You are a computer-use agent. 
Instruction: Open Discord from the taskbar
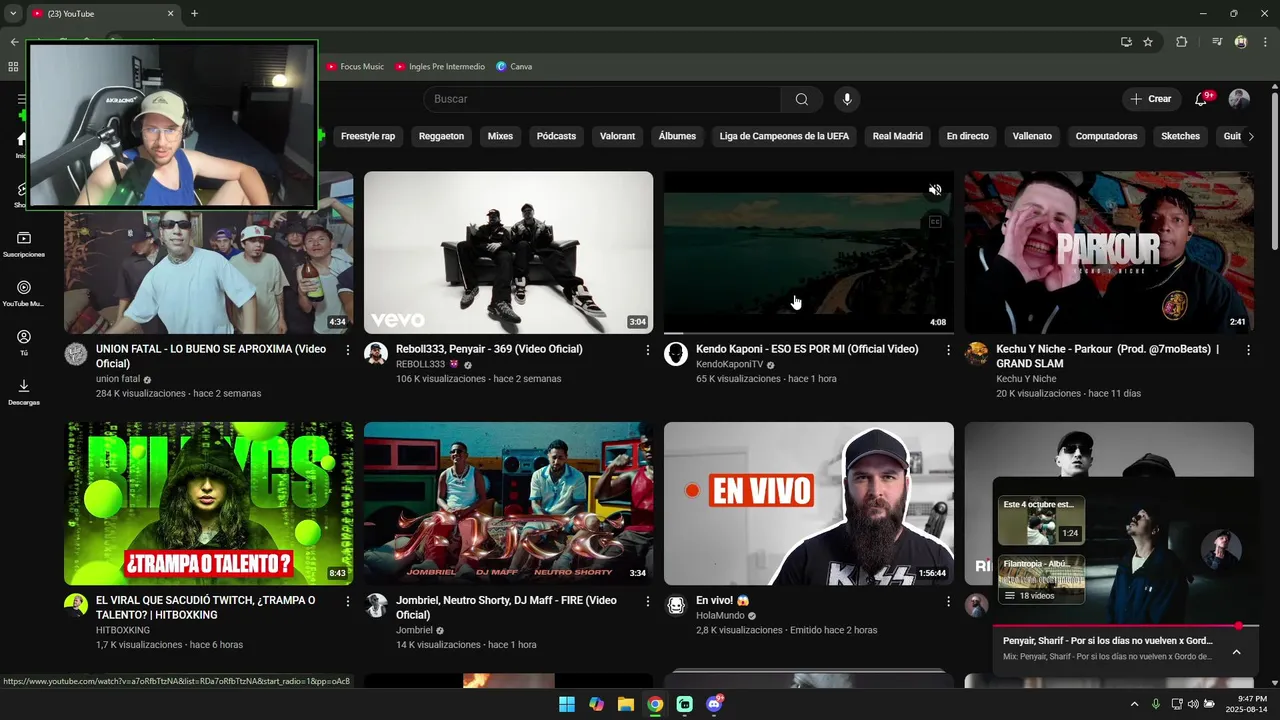point(714,704)
